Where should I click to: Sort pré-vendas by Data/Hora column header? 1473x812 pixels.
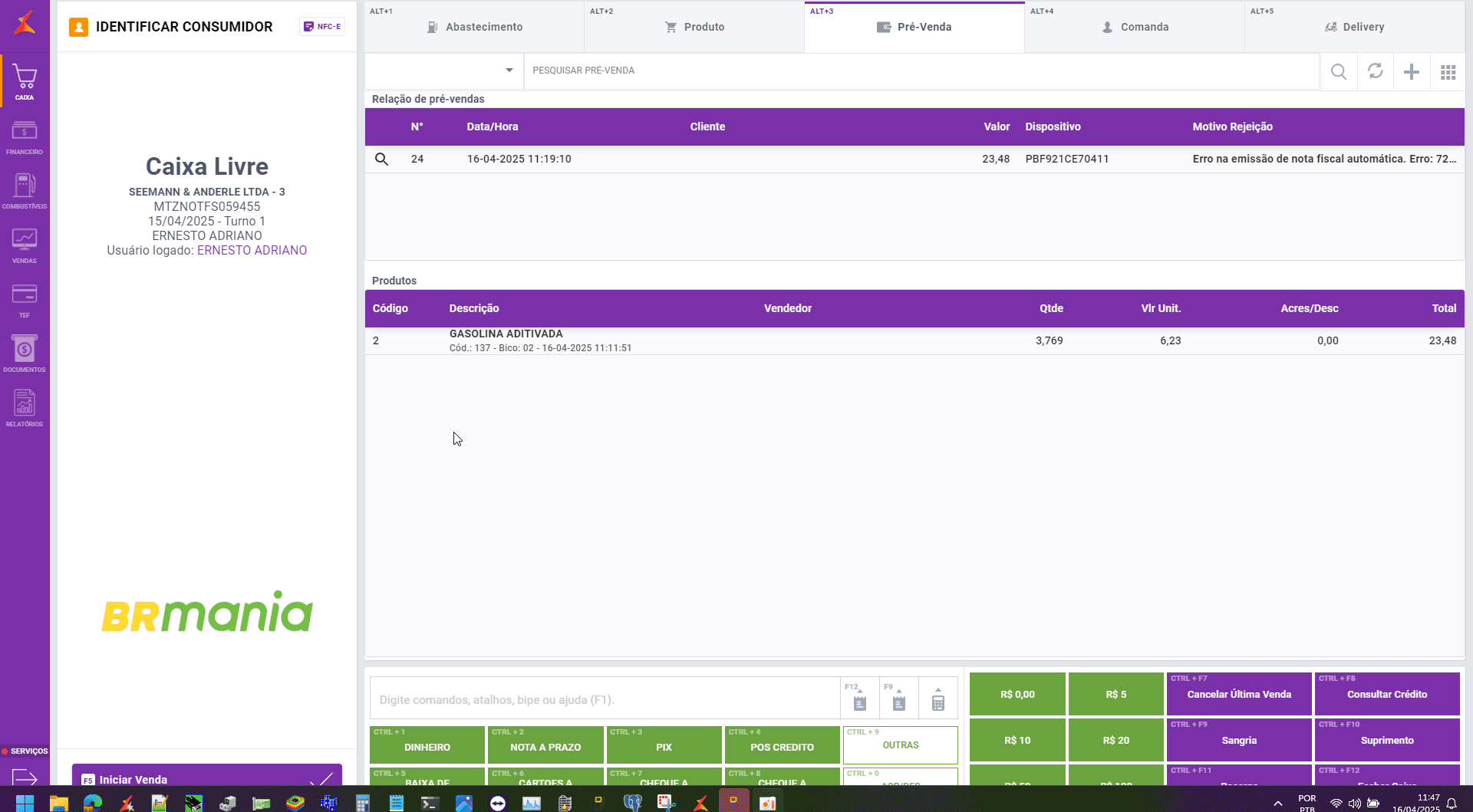coord(493,127)
